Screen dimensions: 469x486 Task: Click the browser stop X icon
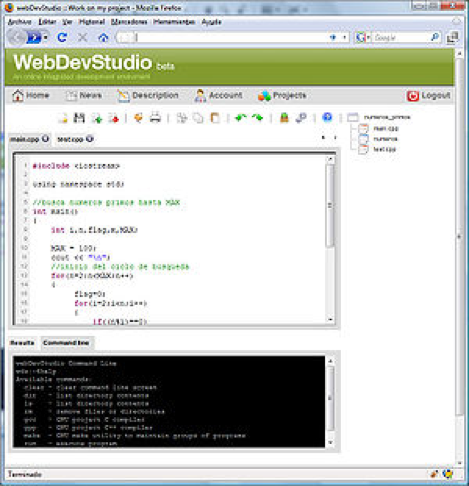[x=82, y=37]
